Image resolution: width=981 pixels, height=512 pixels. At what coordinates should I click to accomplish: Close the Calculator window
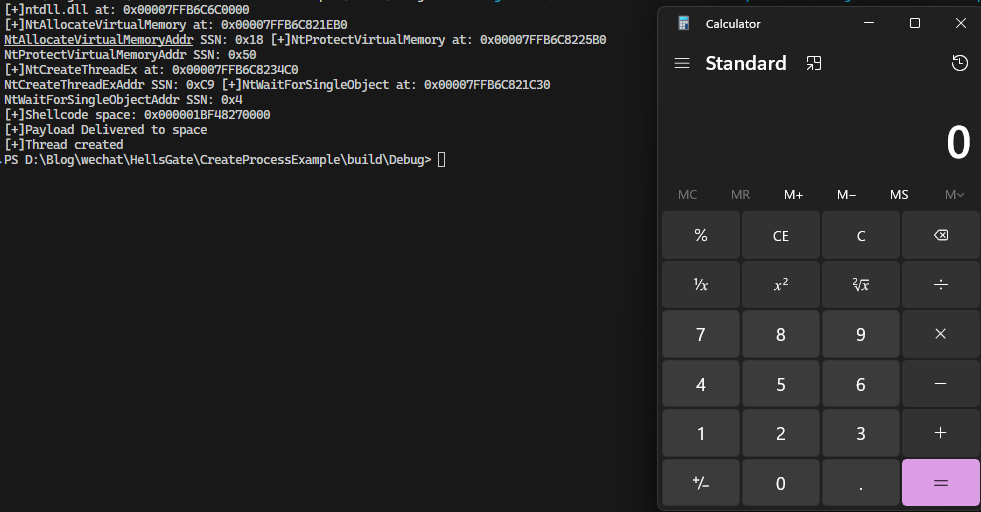click(961, 23)
